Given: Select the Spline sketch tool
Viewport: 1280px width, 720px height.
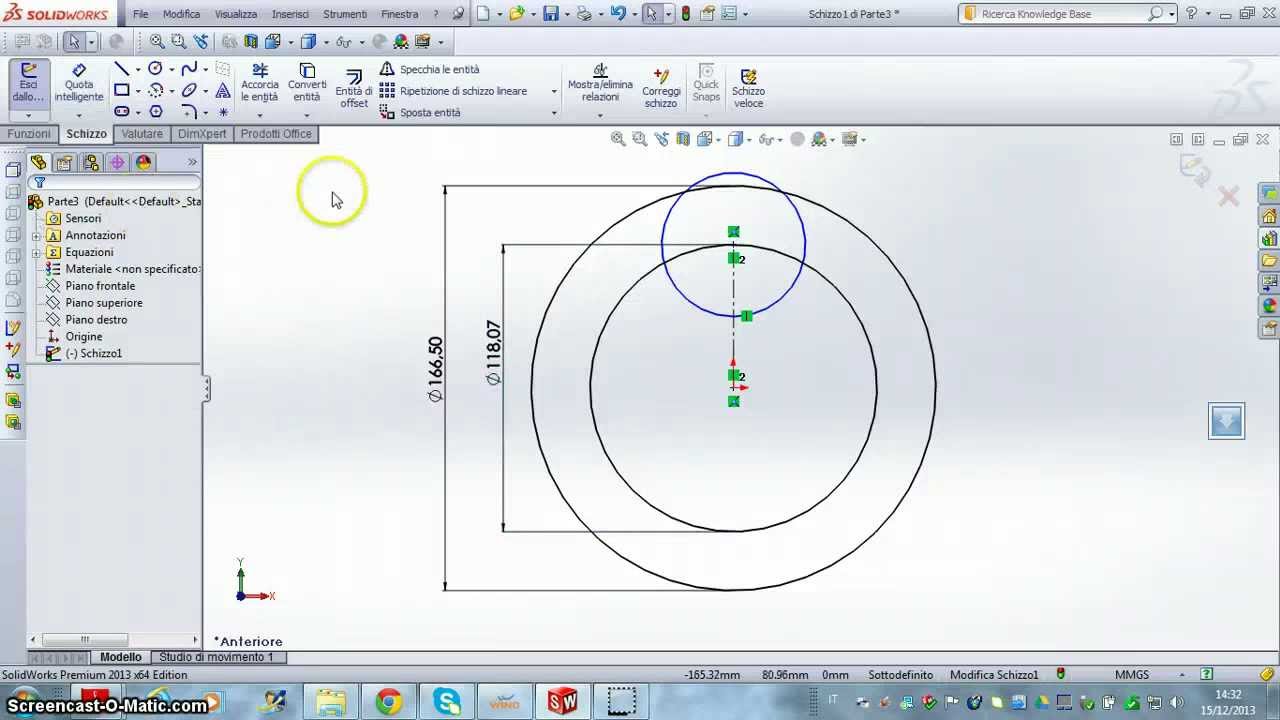Looking at the screenshot, I should click(189, 69).
